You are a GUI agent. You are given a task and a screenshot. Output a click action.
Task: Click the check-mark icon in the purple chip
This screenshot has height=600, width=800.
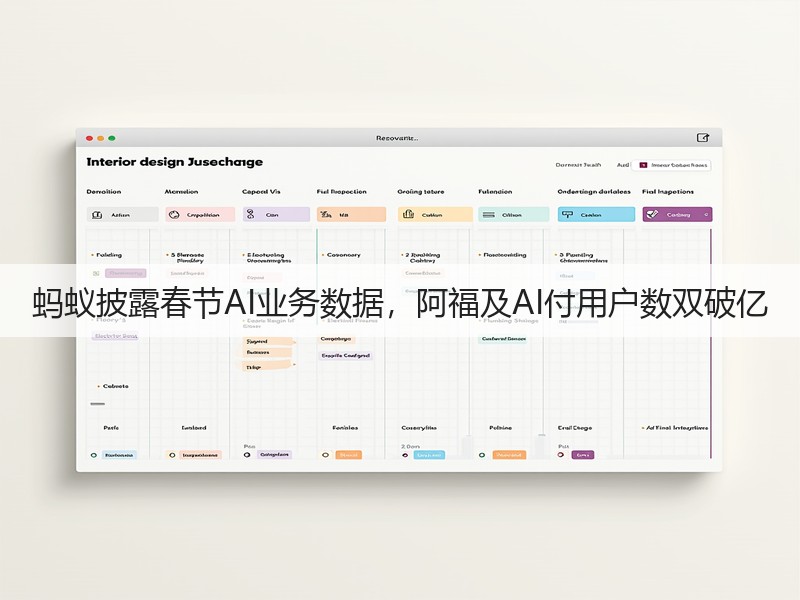pos(652,215)
